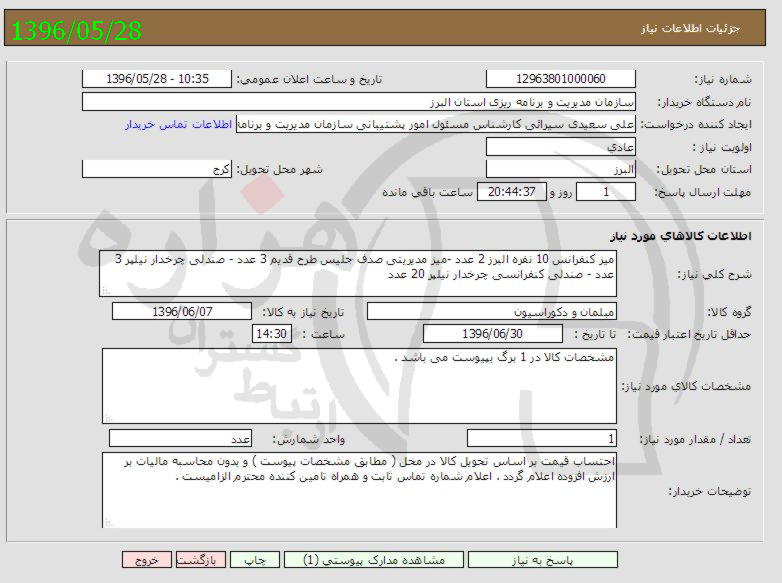
Task: Select the گروه کالا field
Action: click(493, 312)
